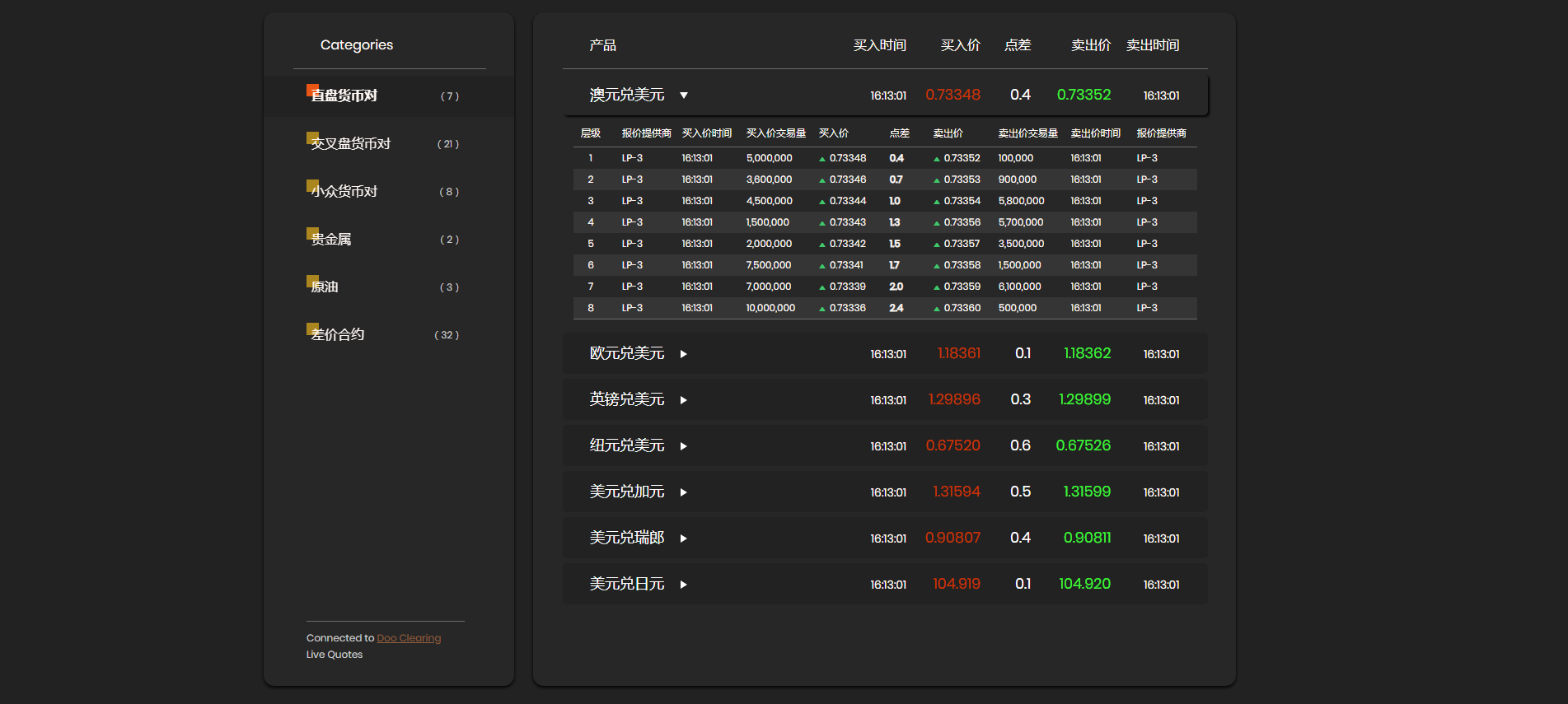
Task: Click the ( 21 ) count beside 交叉盘货币对
Action: click(x=447, y=144)
